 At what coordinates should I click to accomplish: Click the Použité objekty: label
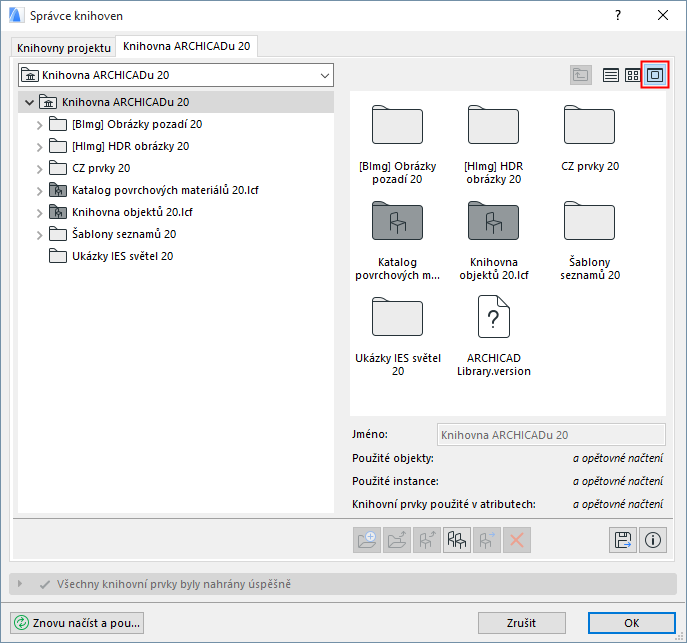393,458
